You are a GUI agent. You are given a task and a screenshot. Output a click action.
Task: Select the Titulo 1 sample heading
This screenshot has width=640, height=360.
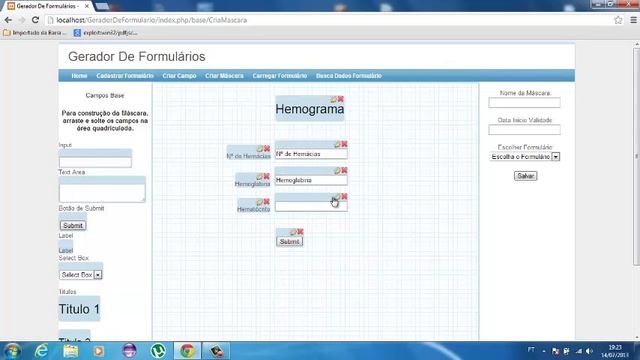tap(79, 309)
